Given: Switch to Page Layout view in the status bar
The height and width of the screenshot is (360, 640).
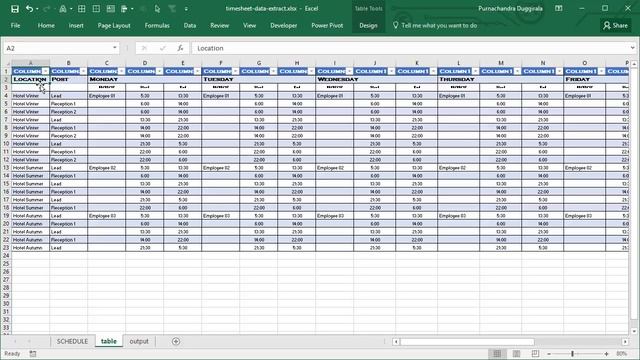Looking at the screenshot, I should coord(516,353).
